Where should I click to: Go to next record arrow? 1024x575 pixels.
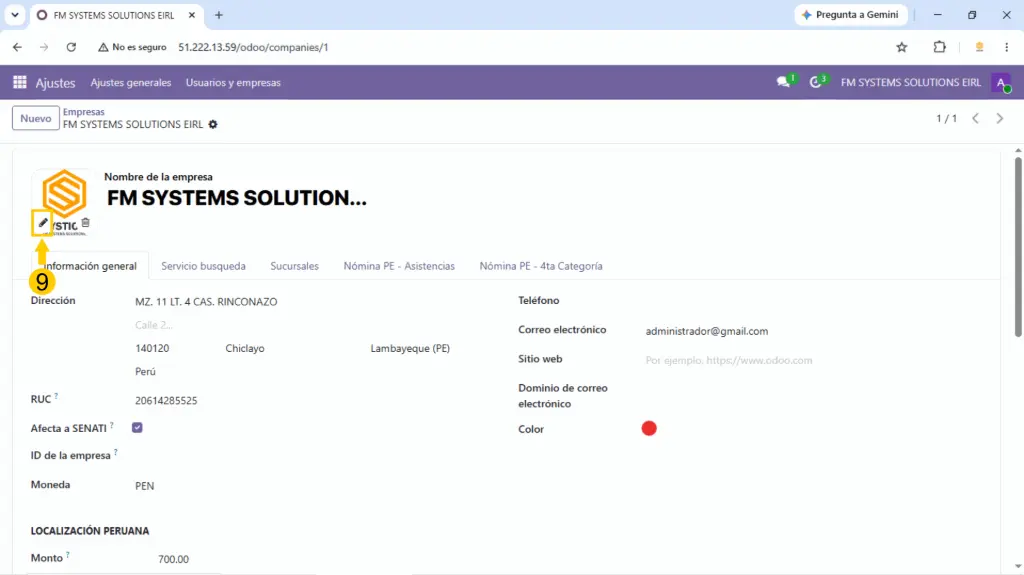click(x=1000, y=118)
